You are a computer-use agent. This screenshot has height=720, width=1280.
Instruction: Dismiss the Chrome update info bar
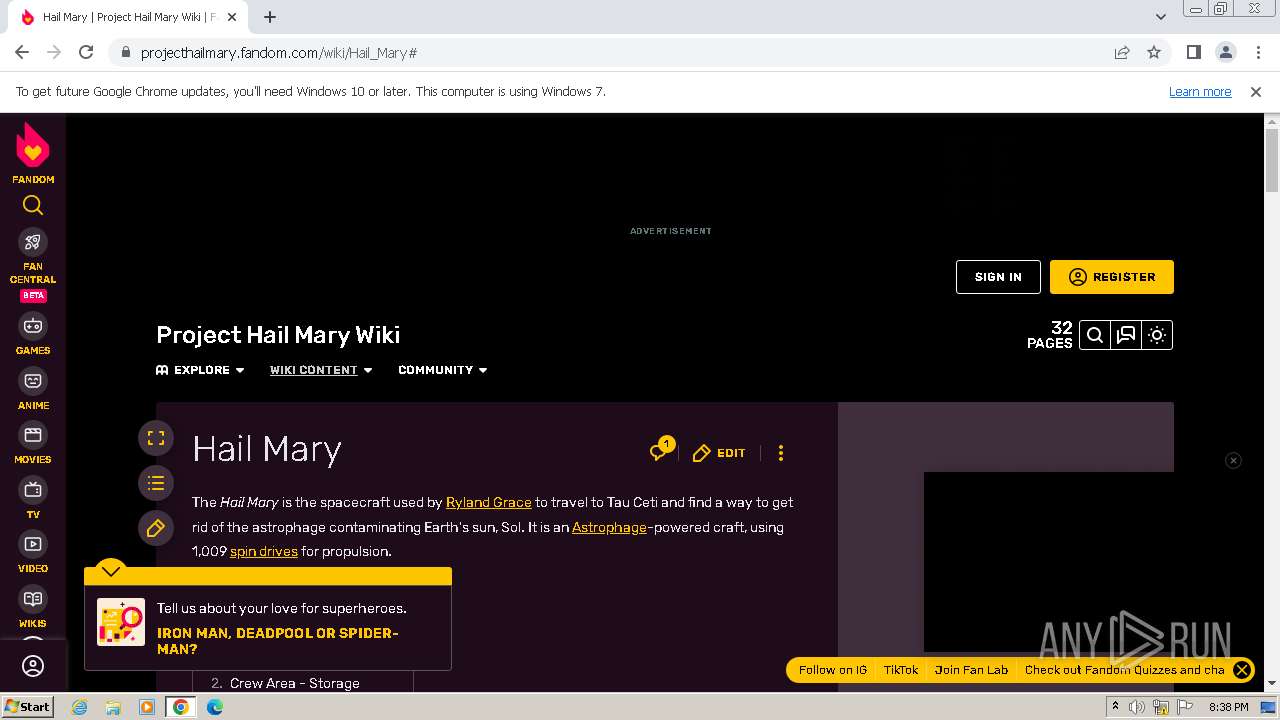(1256, 91)
